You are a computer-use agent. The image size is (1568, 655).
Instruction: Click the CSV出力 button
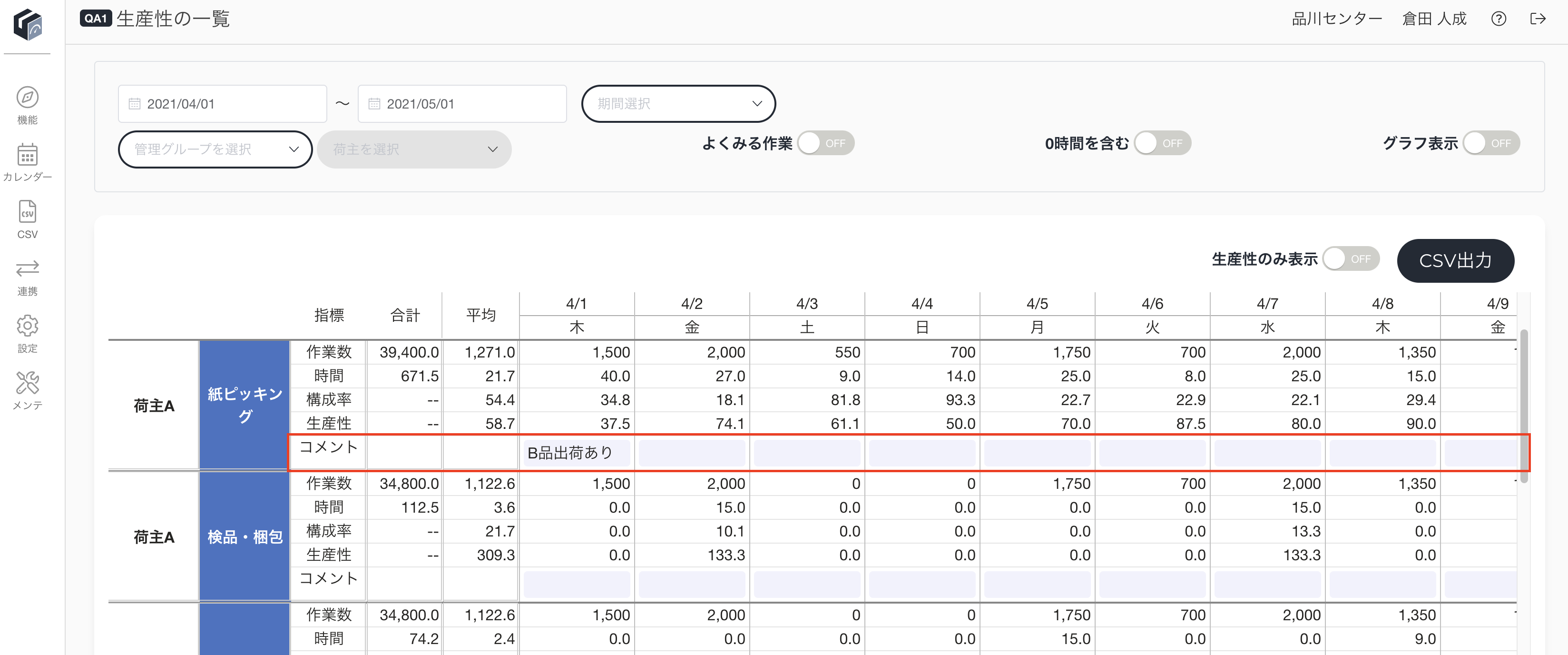(x=1455, y=261)
